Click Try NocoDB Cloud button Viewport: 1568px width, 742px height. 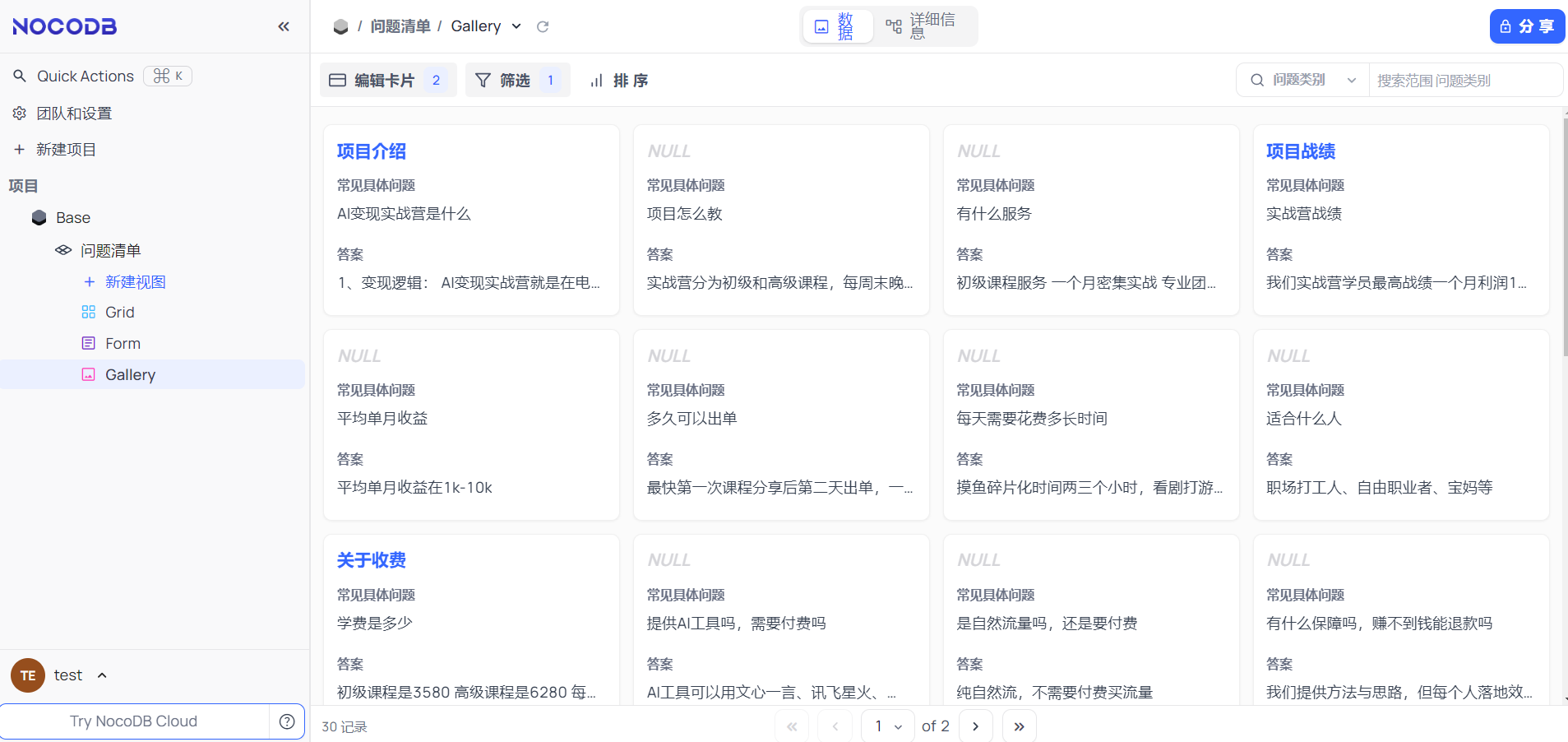(x=134, y=721)
